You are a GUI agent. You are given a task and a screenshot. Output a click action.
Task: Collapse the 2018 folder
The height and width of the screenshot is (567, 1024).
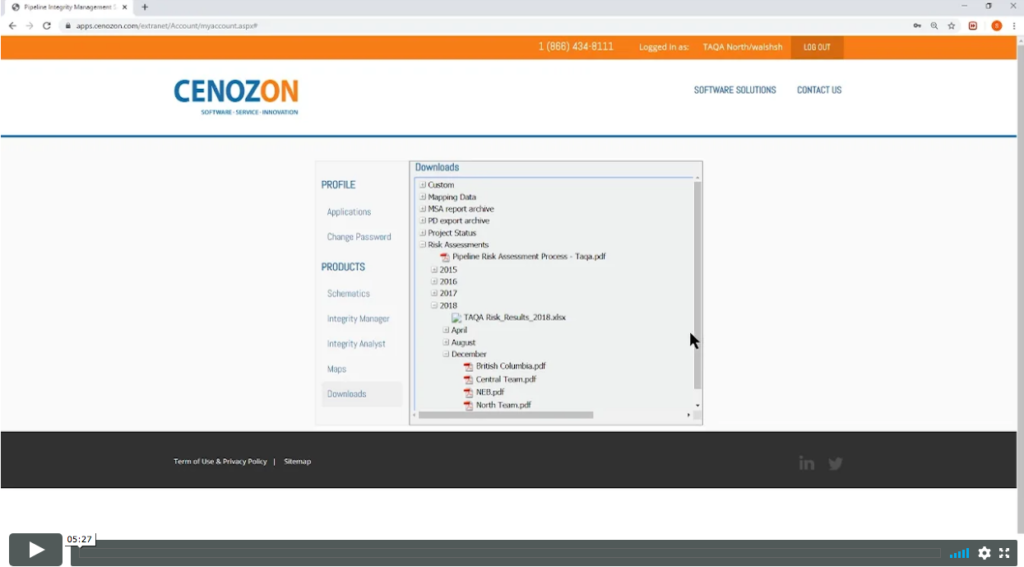click(434, 305)
